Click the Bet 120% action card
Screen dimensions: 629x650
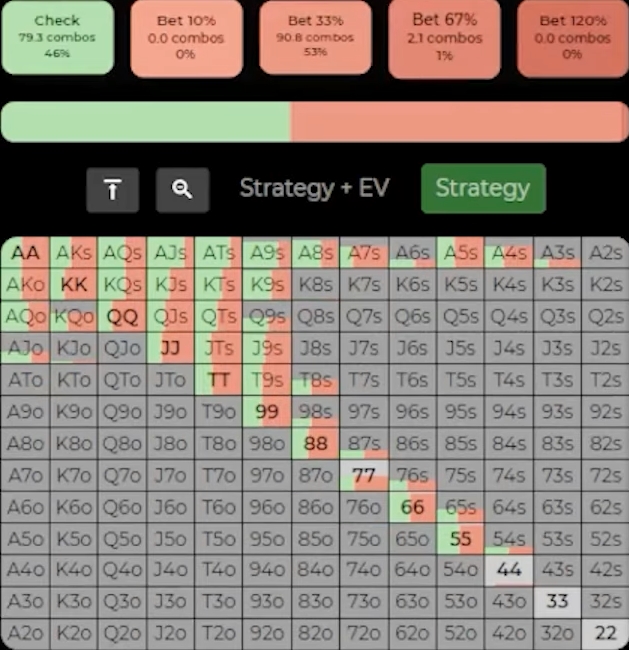click(572, 37)
